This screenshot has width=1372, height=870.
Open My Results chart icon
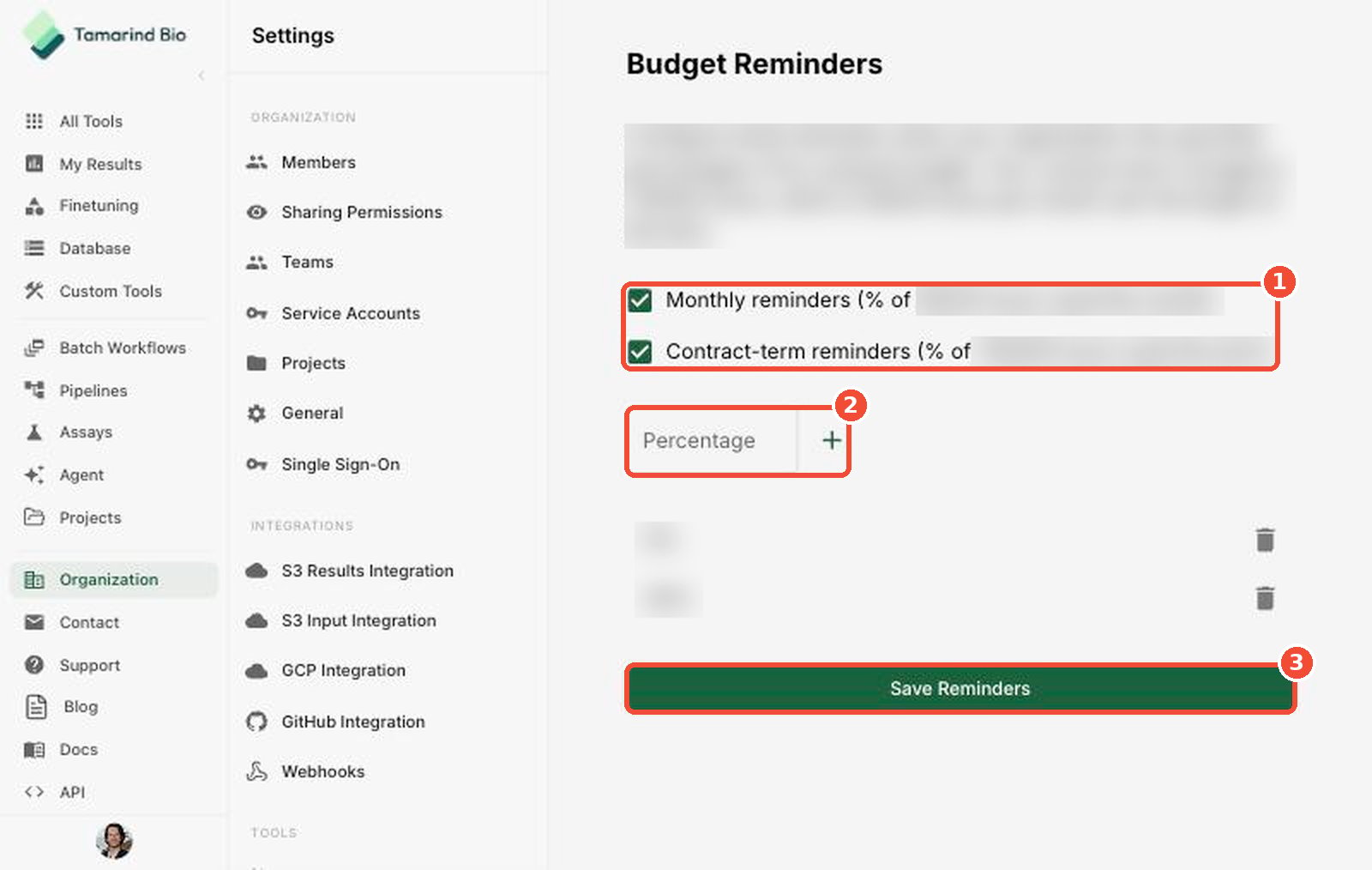pyautogui.click(x=34, y=164)
